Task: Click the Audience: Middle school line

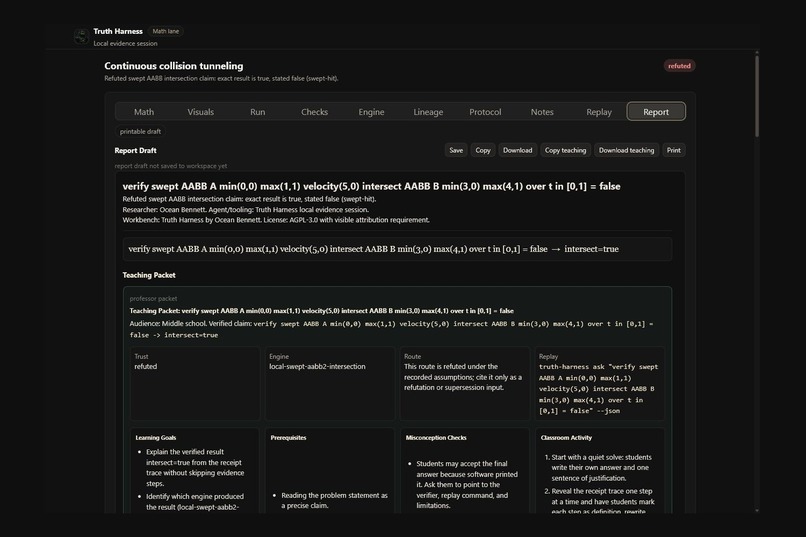Action: [x=391, y=329]
